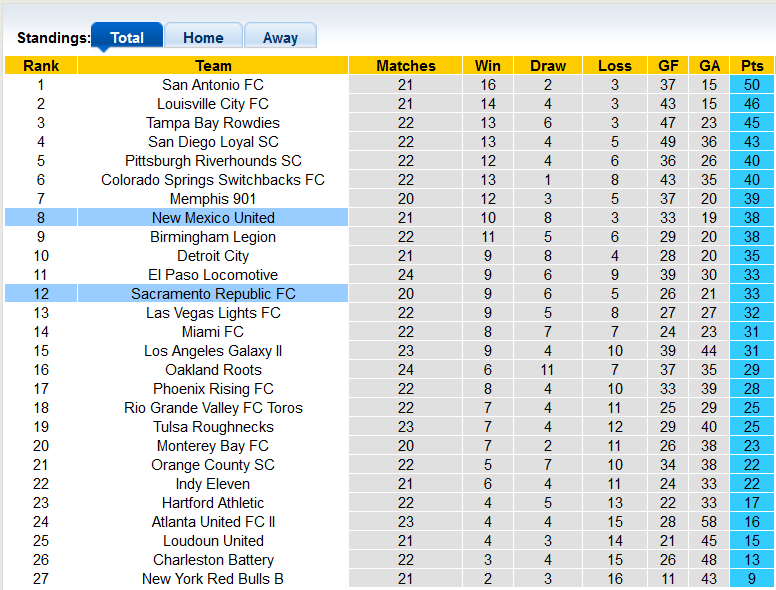
Task: Select the highlighted New Mexico United row
Action: click(213, 218)
